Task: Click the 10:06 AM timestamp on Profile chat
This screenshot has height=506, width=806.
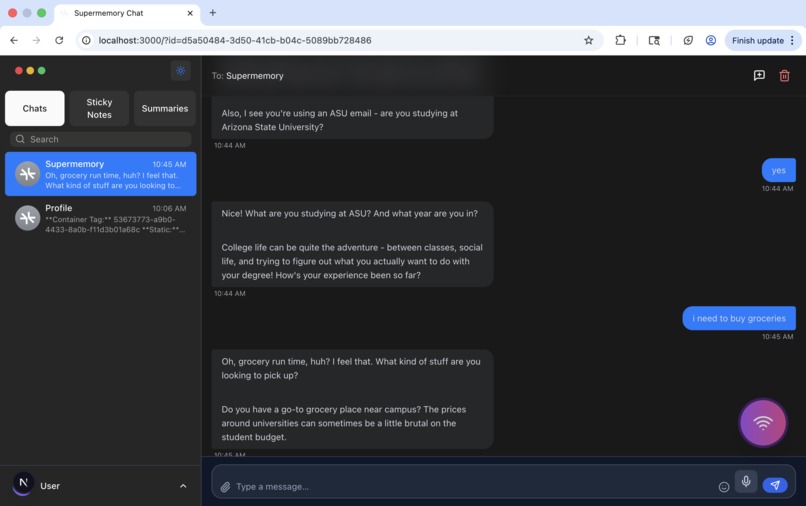Action: point(169,208)
